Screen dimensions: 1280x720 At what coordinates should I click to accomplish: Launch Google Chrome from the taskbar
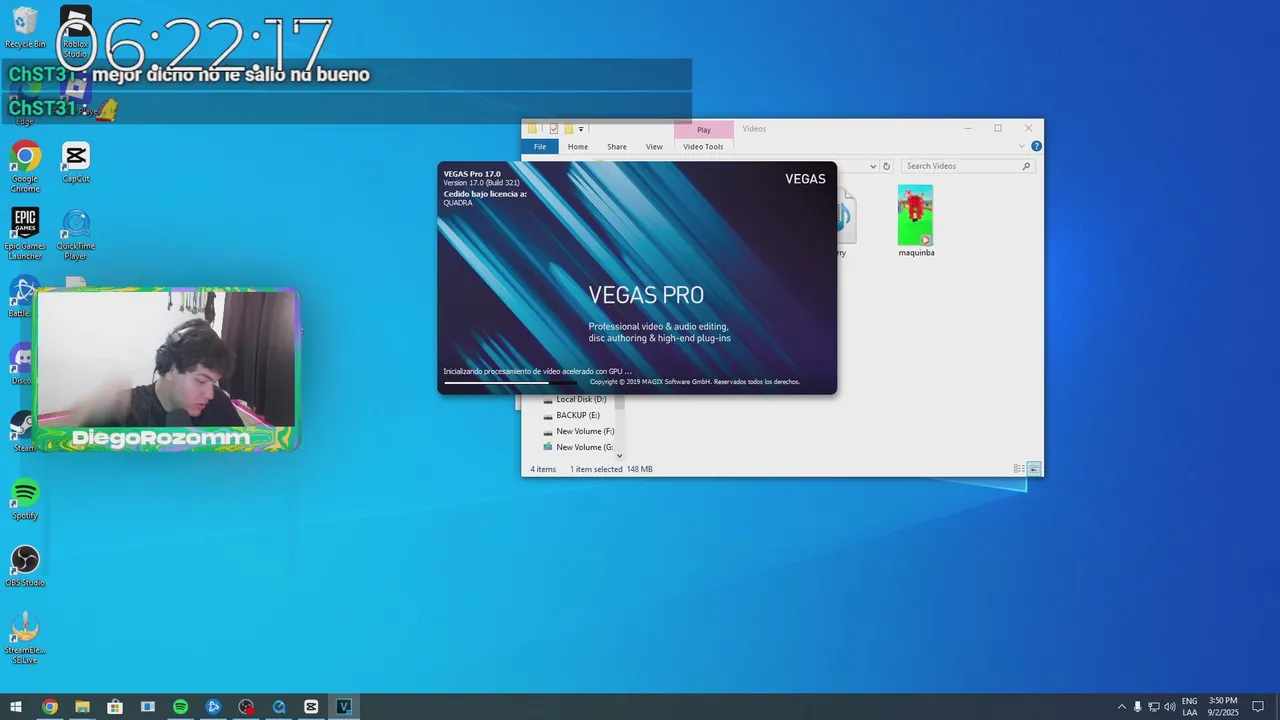[x=49, y=707]
